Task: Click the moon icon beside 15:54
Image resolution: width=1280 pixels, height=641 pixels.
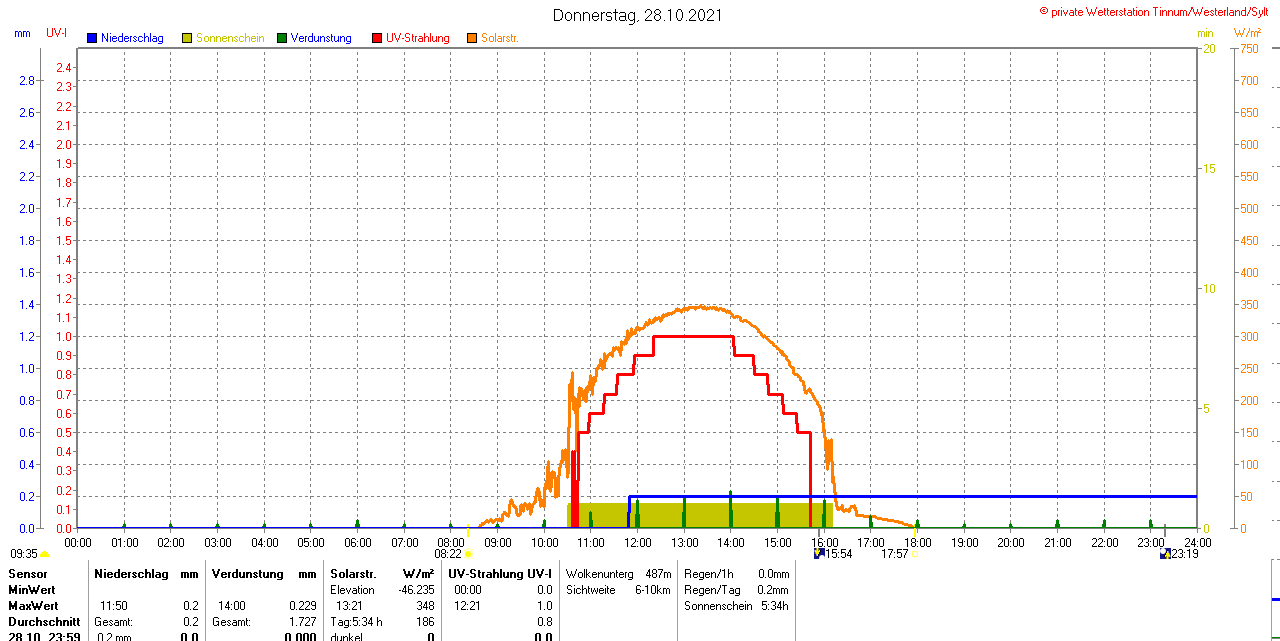Action: point(820,553)
